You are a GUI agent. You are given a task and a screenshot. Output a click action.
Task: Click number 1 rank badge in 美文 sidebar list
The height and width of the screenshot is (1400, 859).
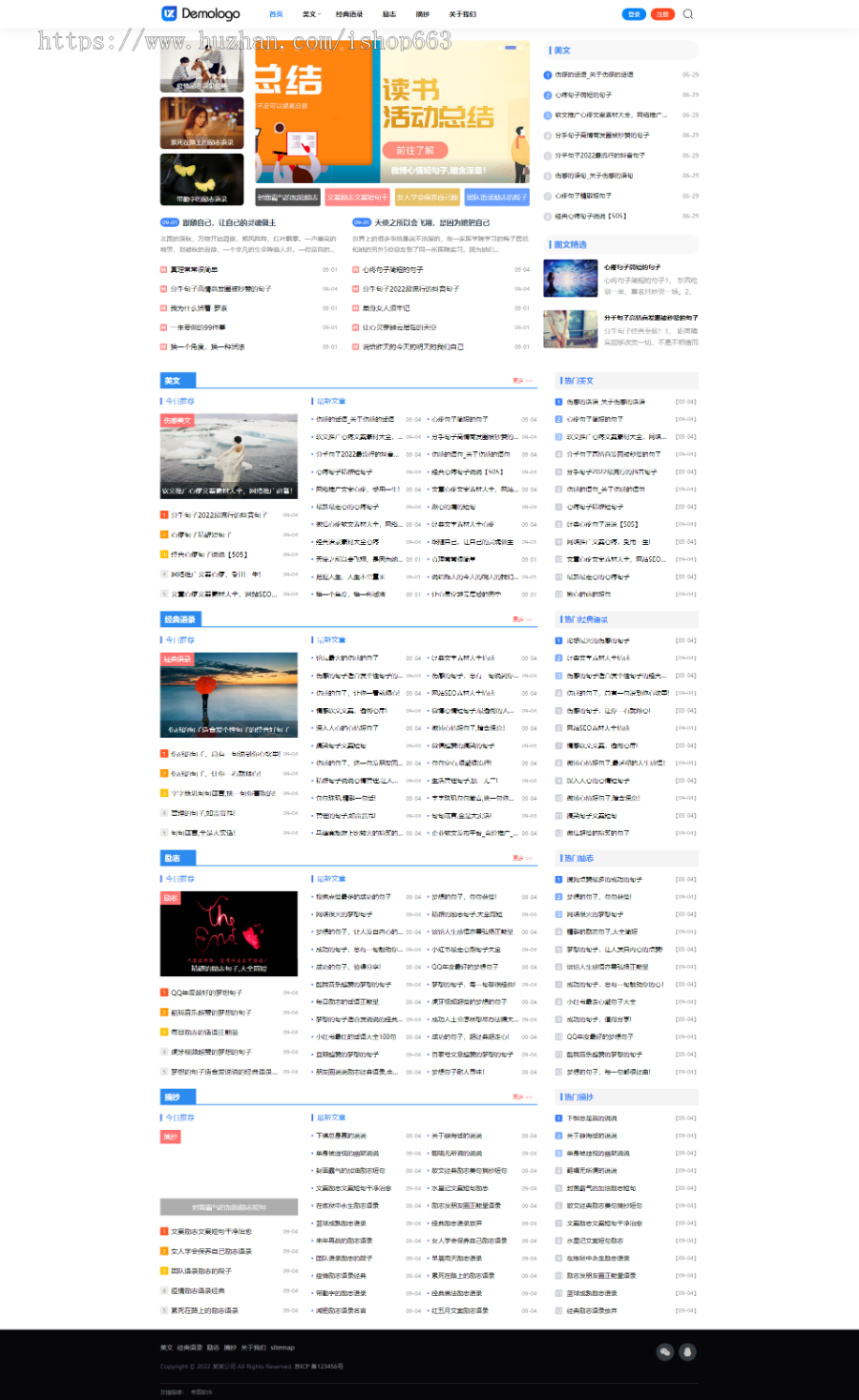(547, 74)
